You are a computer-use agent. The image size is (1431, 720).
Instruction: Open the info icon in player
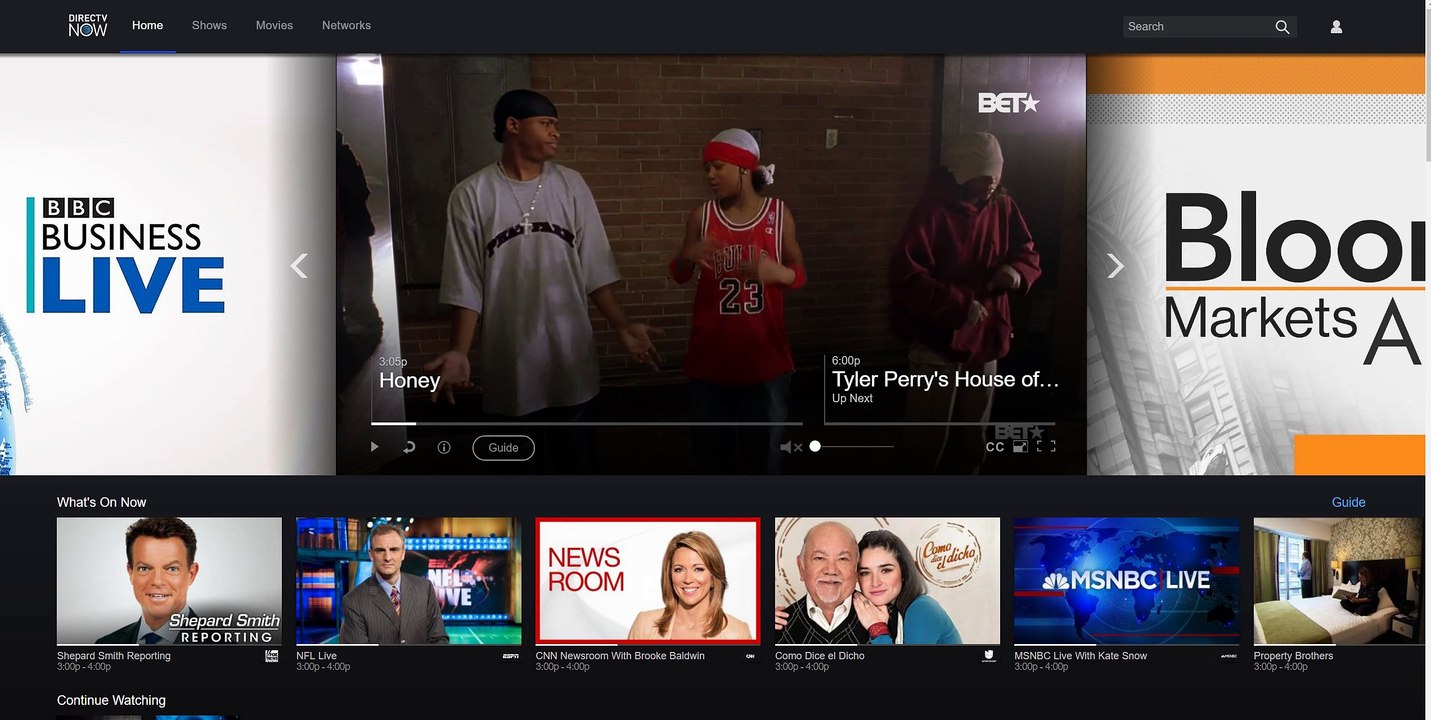[444, 447]
